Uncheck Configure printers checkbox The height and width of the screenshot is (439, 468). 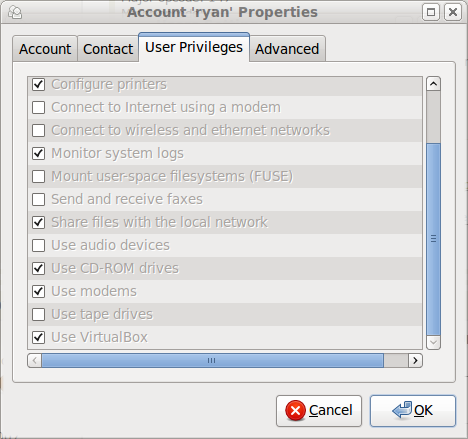coord(39,85)
